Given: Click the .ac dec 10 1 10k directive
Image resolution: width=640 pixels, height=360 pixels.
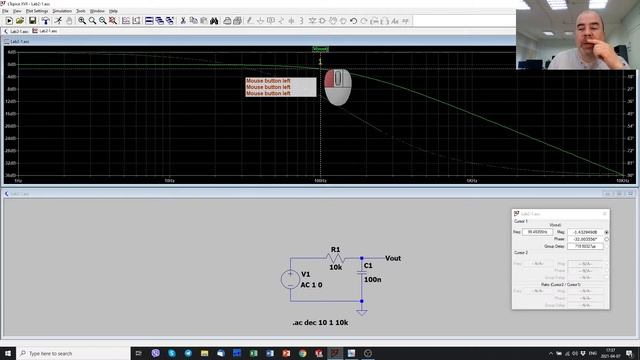Looking at the screenshot, I should pyautogui.click(x=320, y=322).
